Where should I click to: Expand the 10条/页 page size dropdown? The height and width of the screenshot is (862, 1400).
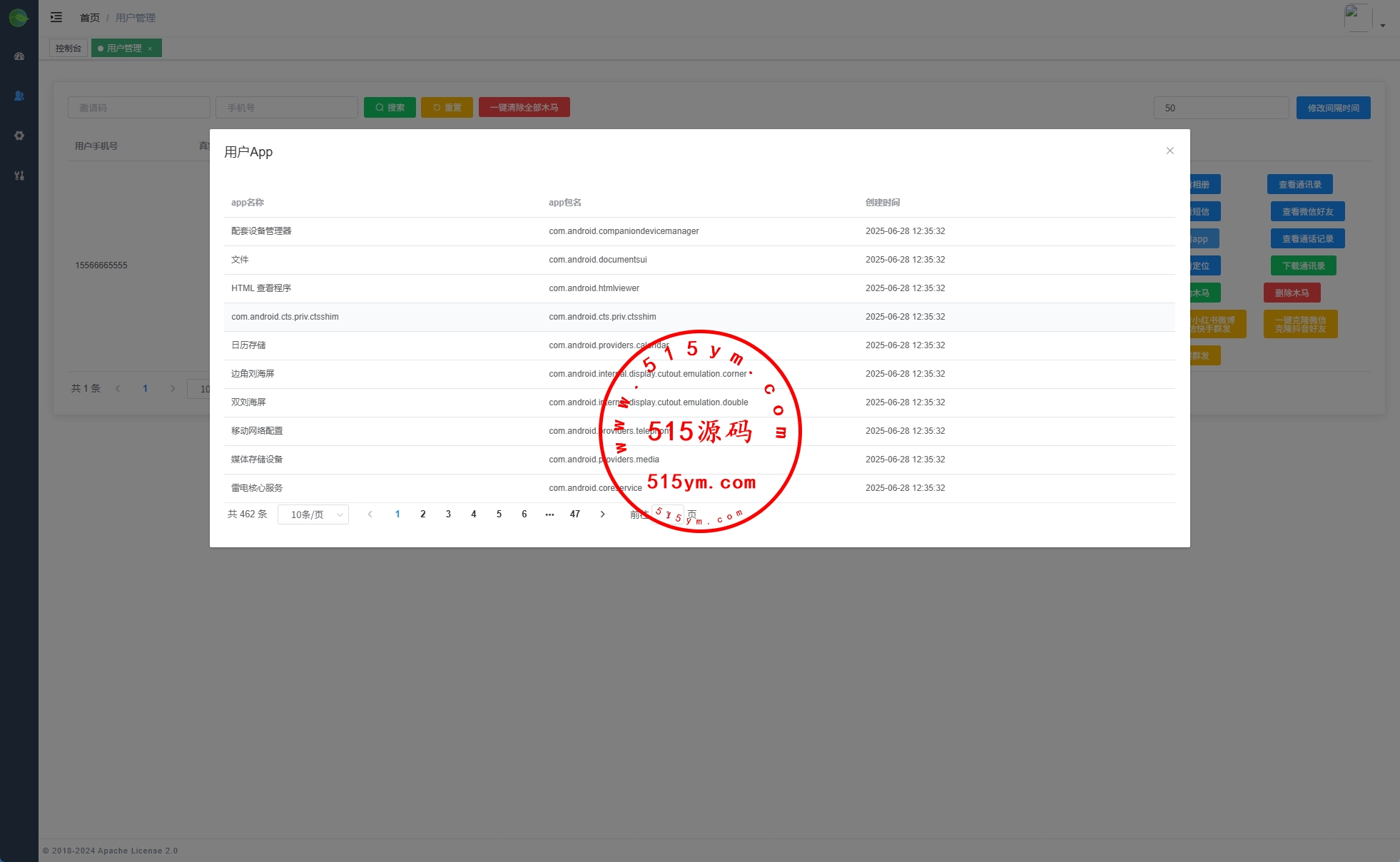(313, 514)
